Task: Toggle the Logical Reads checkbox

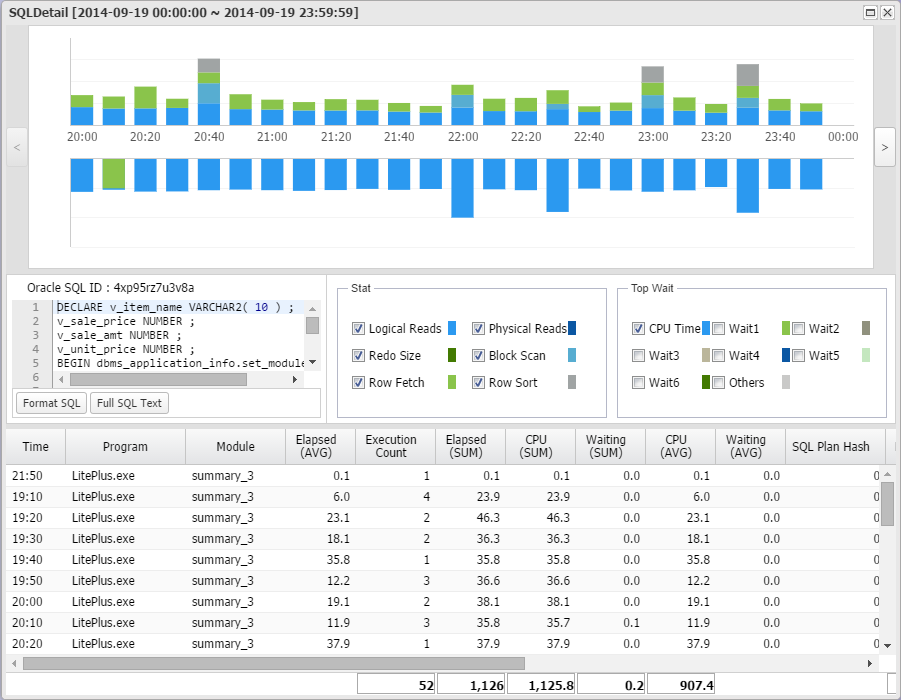Action: point(359,328)
